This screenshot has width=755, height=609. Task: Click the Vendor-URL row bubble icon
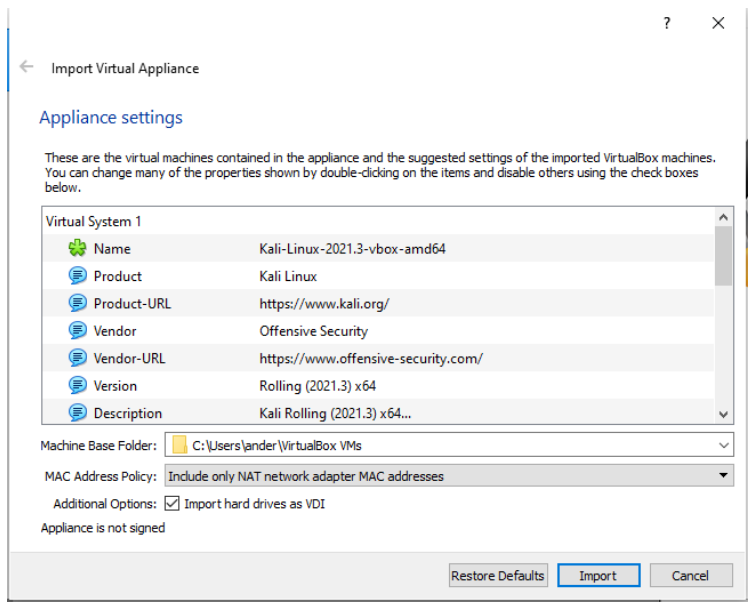77,358
